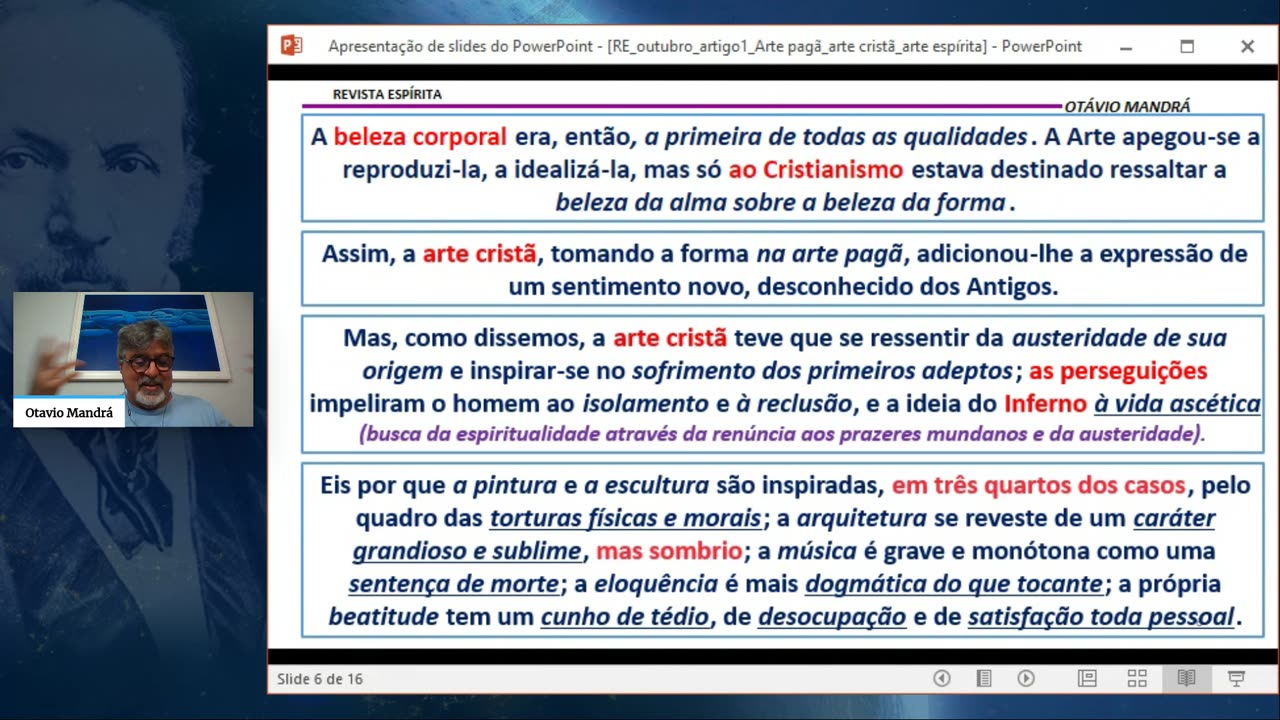
Task: Click 'Slide 6 de 16' status text
Action: point(320,679)
